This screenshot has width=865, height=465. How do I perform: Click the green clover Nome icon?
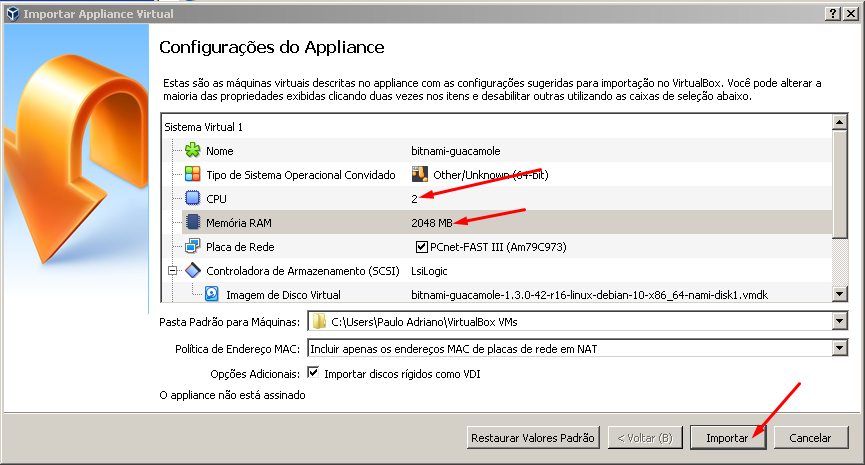point(193,151)
